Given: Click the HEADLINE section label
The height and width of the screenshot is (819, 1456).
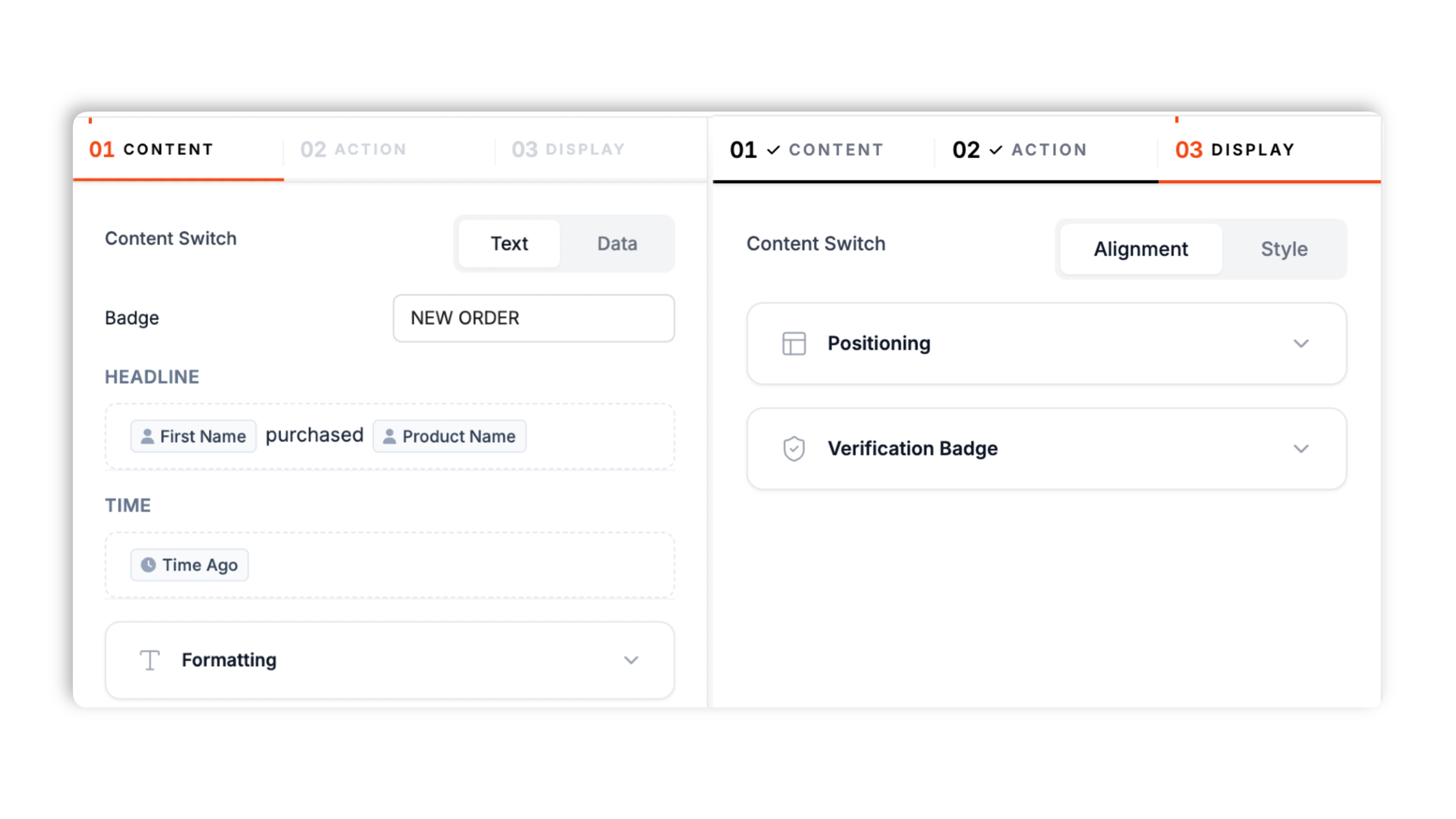Looking at the screenshot, I should click(152, 377).
